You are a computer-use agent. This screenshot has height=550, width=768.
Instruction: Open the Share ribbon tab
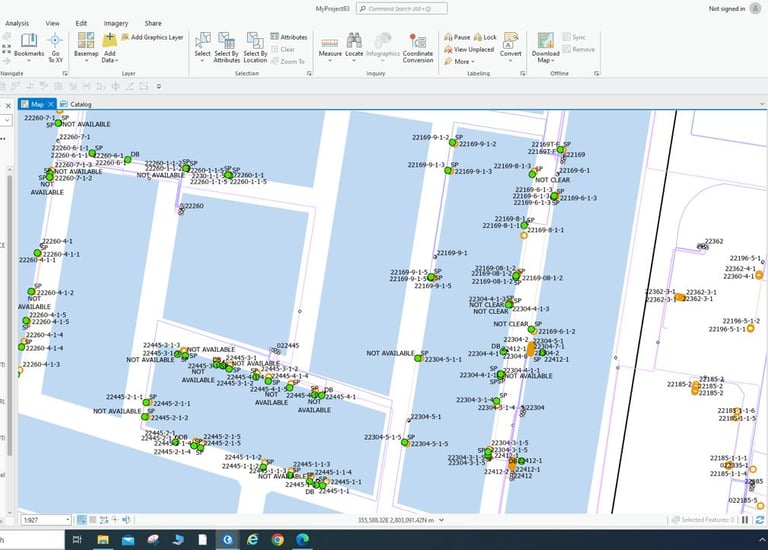153,23
